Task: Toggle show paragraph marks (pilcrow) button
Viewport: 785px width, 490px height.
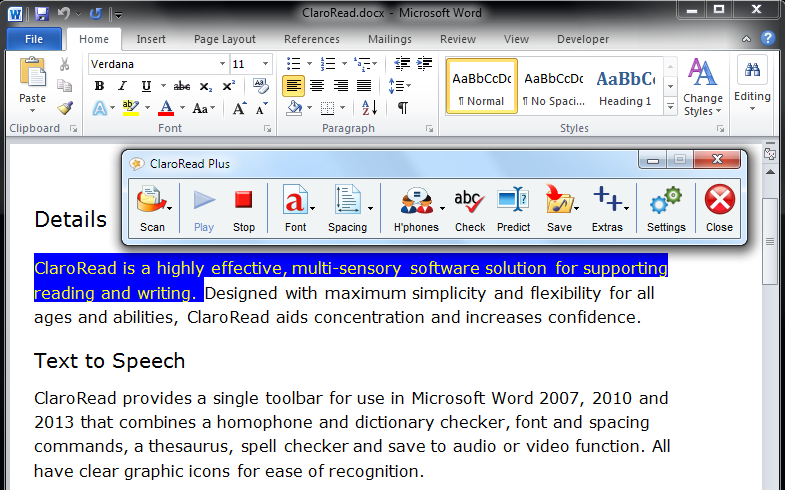Action: 402,108
